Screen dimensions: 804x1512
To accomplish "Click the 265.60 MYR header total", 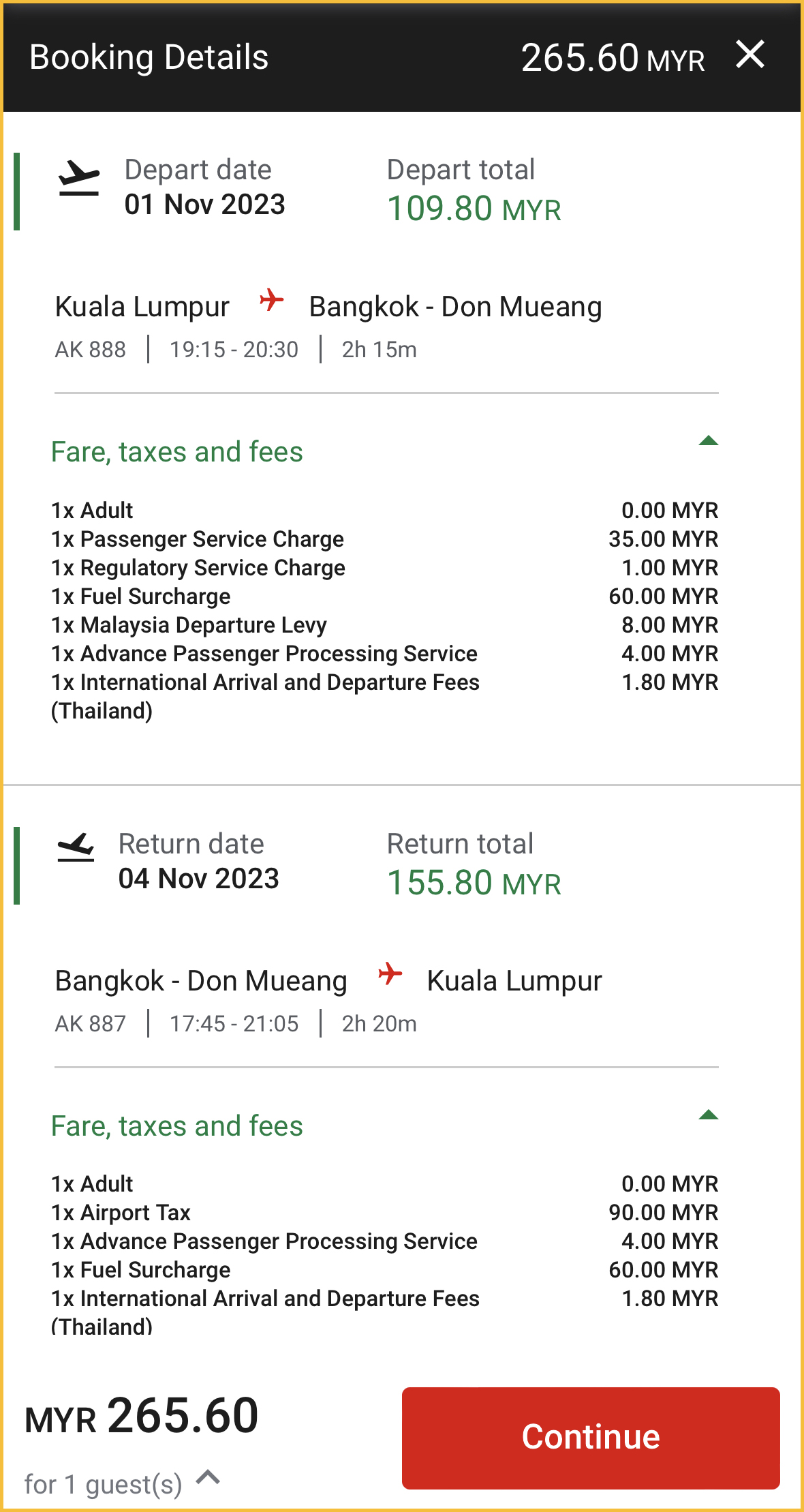I will 612,58.
